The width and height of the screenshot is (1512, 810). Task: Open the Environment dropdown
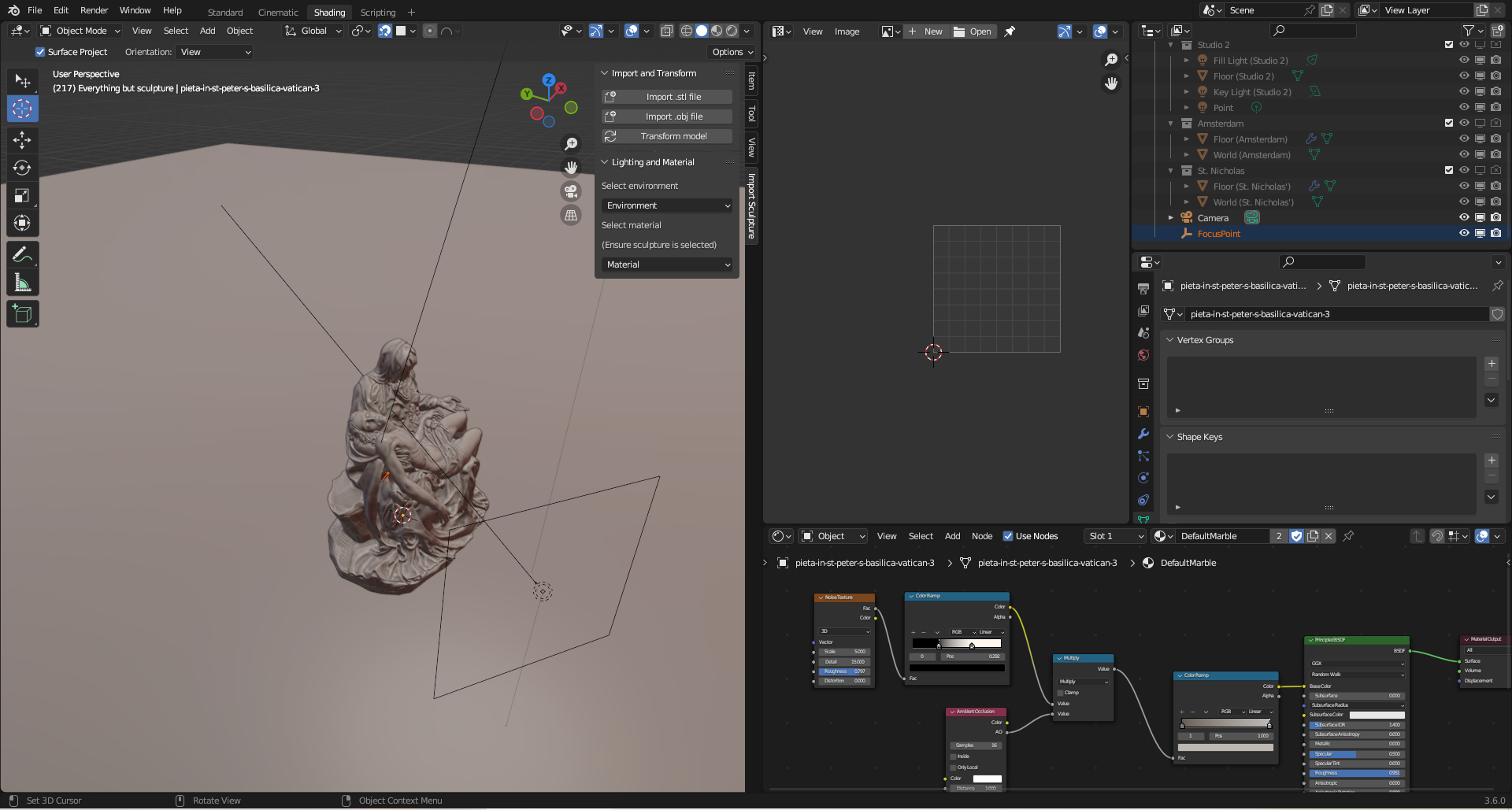[x=667, y=205]
